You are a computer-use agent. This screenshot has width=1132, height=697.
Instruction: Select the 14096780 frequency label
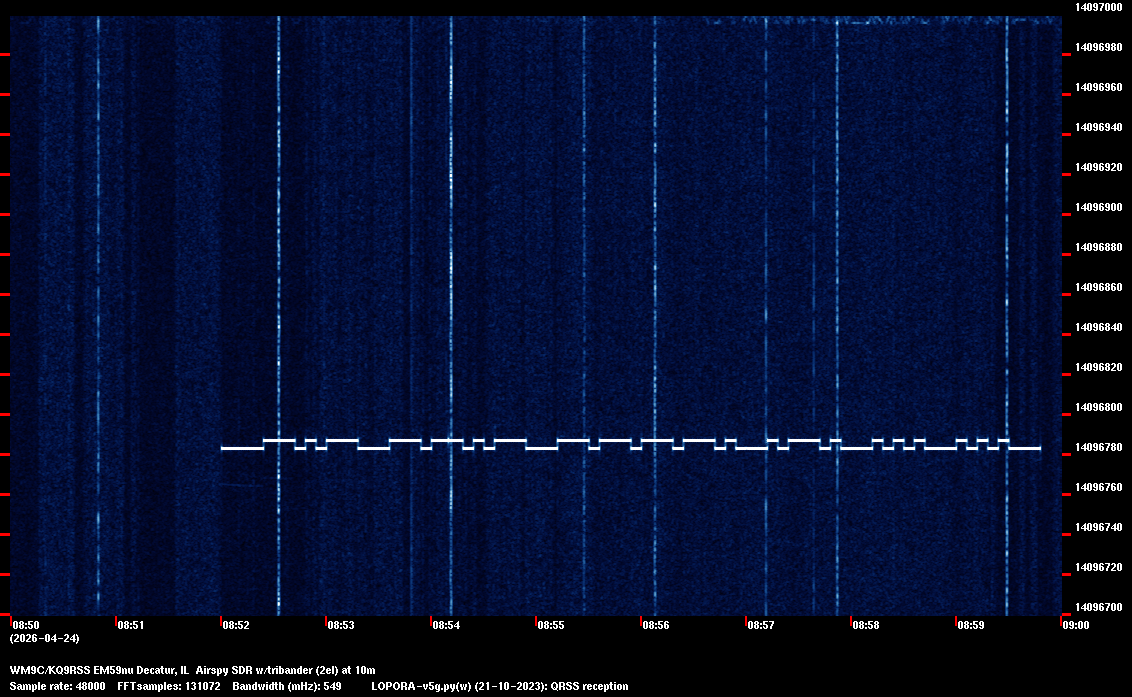(1097, 447)
